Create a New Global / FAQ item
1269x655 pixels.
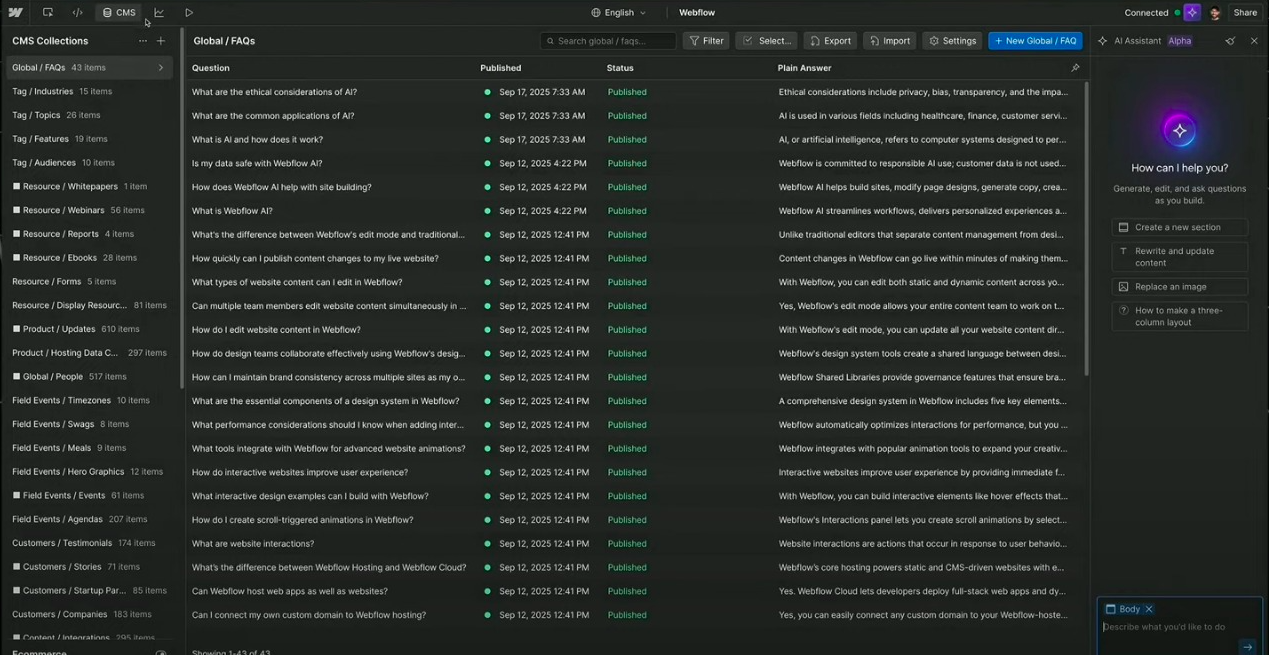pos(1035,41)
